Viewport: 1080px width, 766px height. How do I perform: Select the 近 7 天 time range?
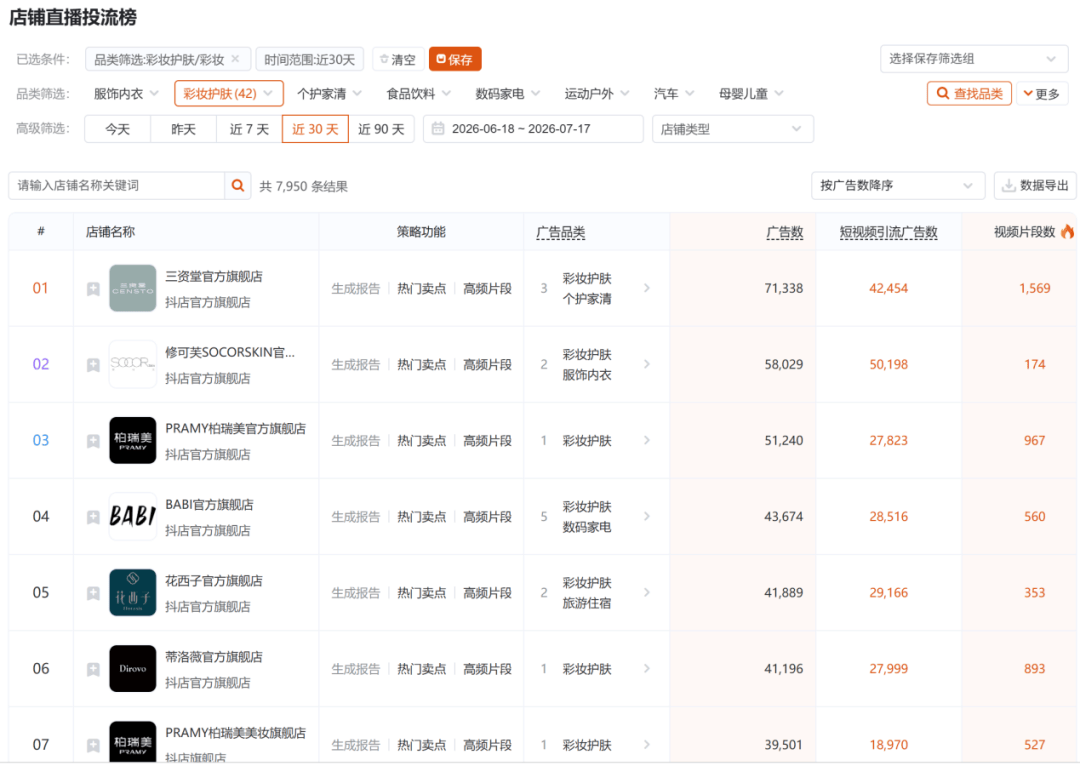pos(249,129)
